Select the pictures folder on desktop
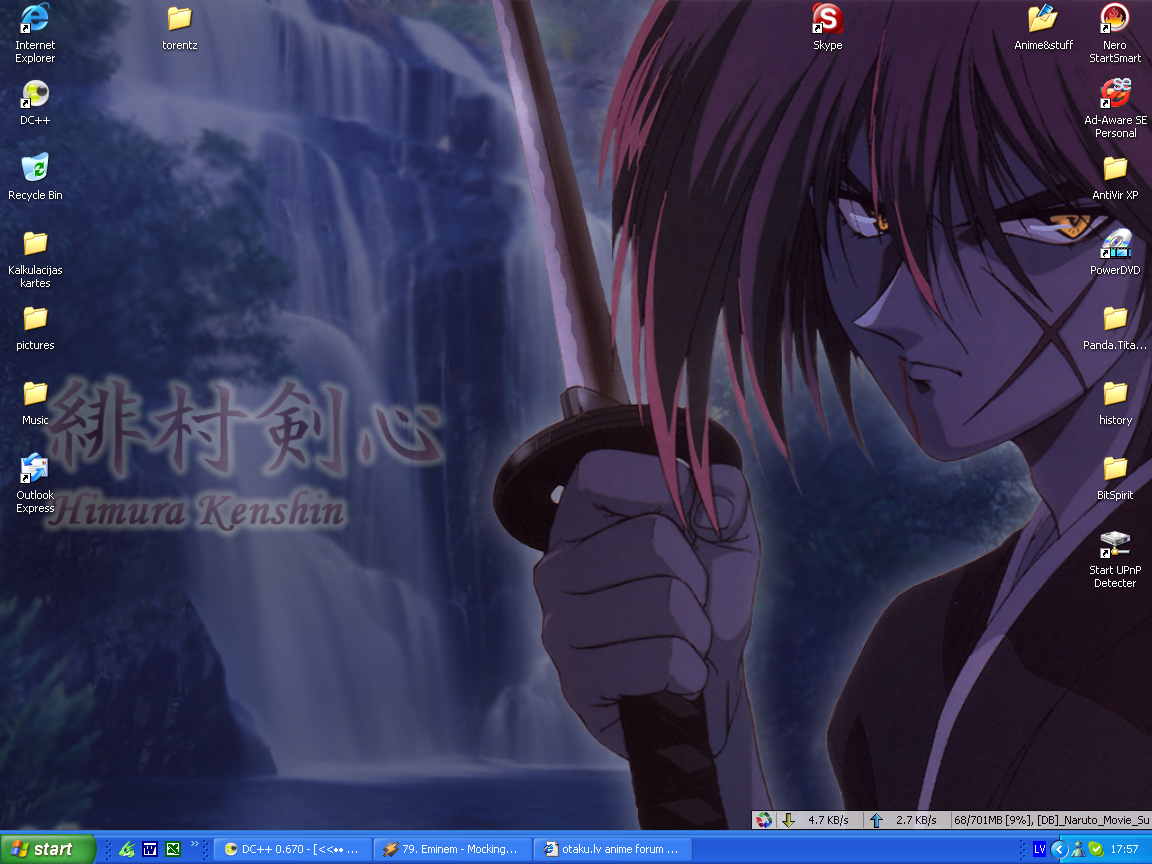The height and width of the screenshot is (864, 1152). click(35, 328)
